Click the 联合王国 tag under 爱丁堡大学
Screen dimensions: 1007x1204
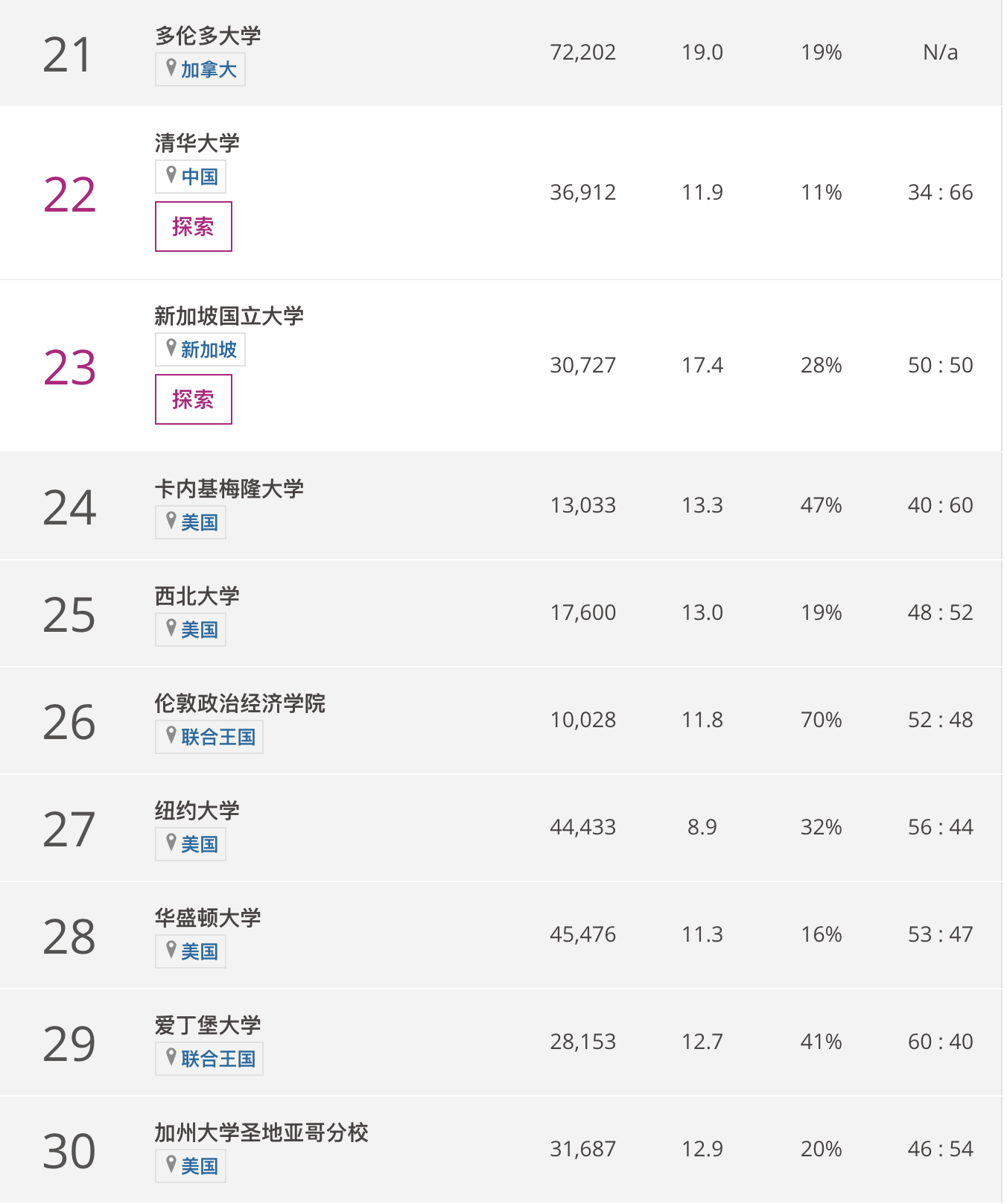click(209, 1059)
